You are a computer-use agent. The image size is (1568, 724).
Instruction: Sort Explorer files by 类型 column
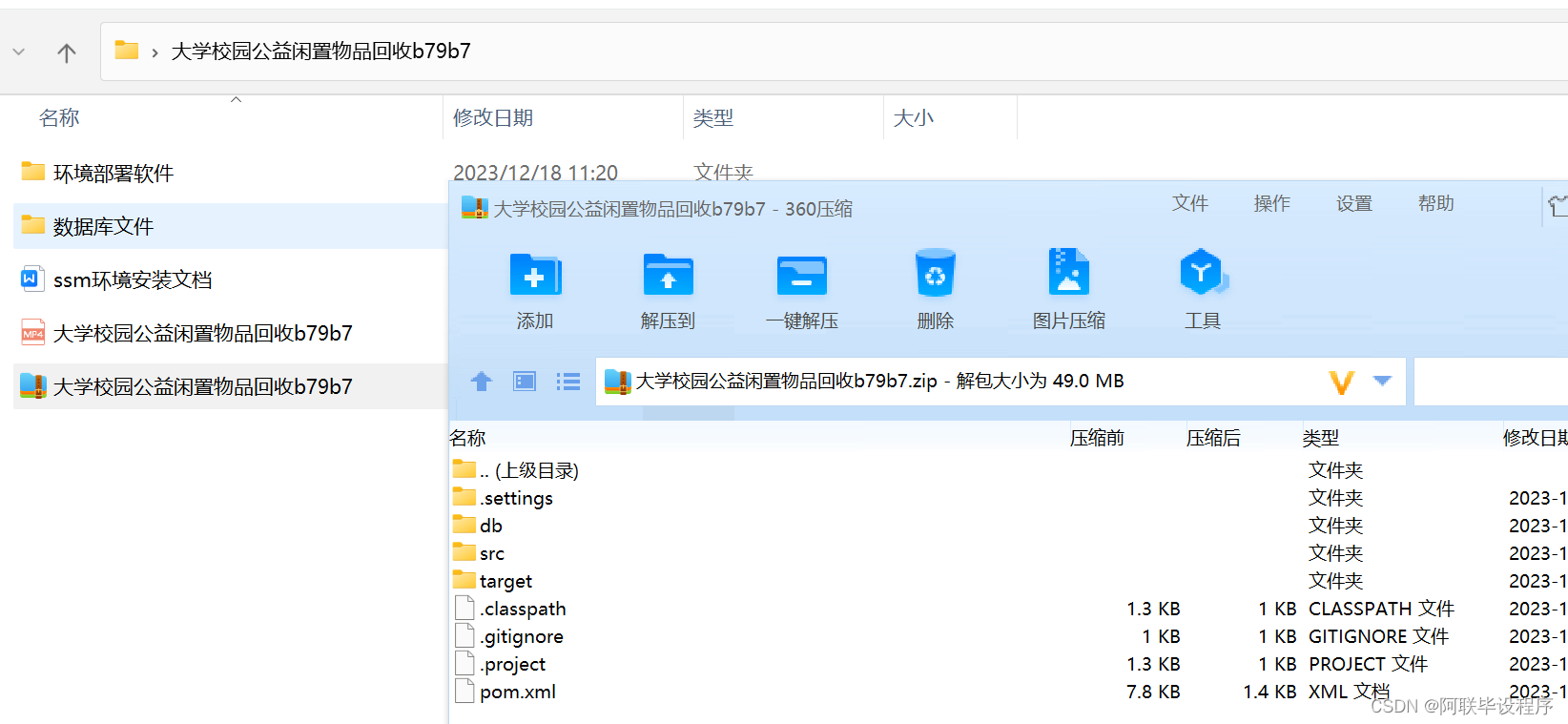(x=713, y=117)
